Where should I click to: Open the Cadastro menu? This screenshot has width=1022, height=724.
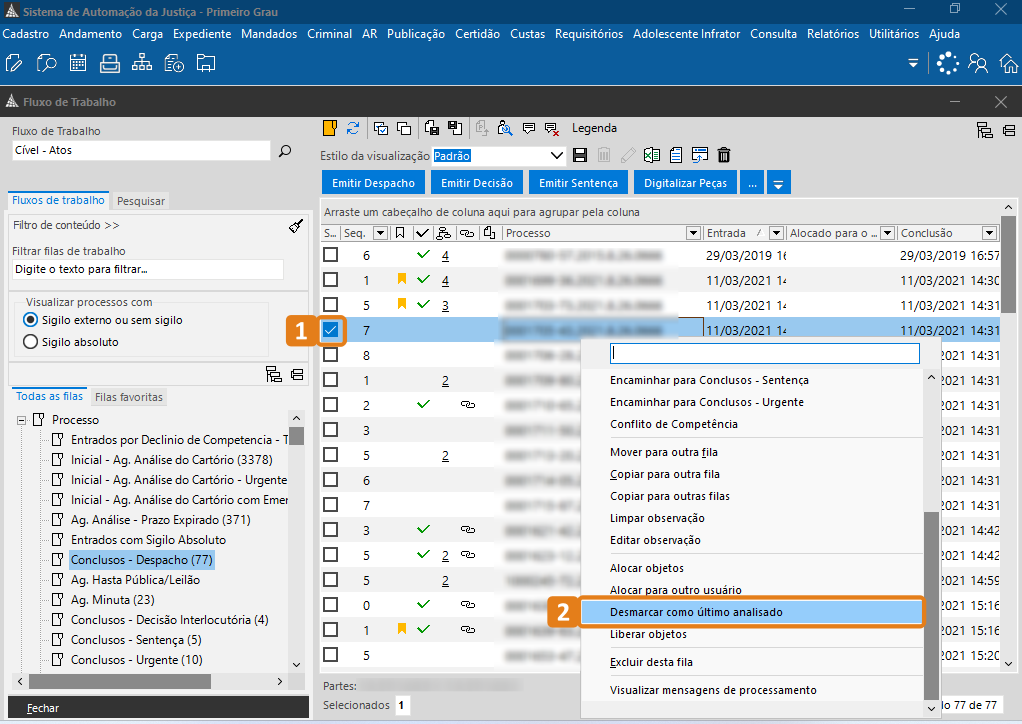point(25,34)
